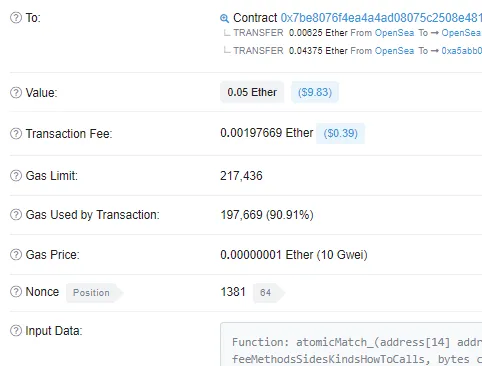The height and width of the screenshot is (366, 482).
Task: Click the position 64 badge
Action: pyautogui.click(x=268, y=293)
